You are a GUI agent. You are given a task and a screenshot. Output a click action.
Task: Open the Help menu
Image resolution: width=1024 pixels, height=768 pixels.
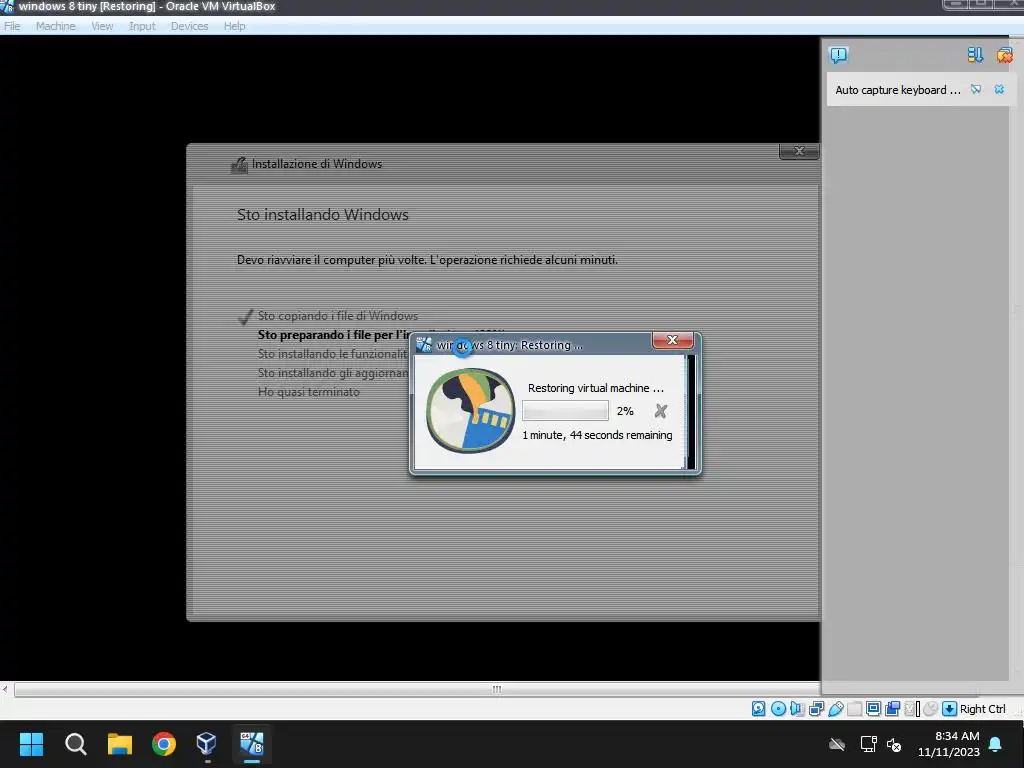[x=234, y=26]
